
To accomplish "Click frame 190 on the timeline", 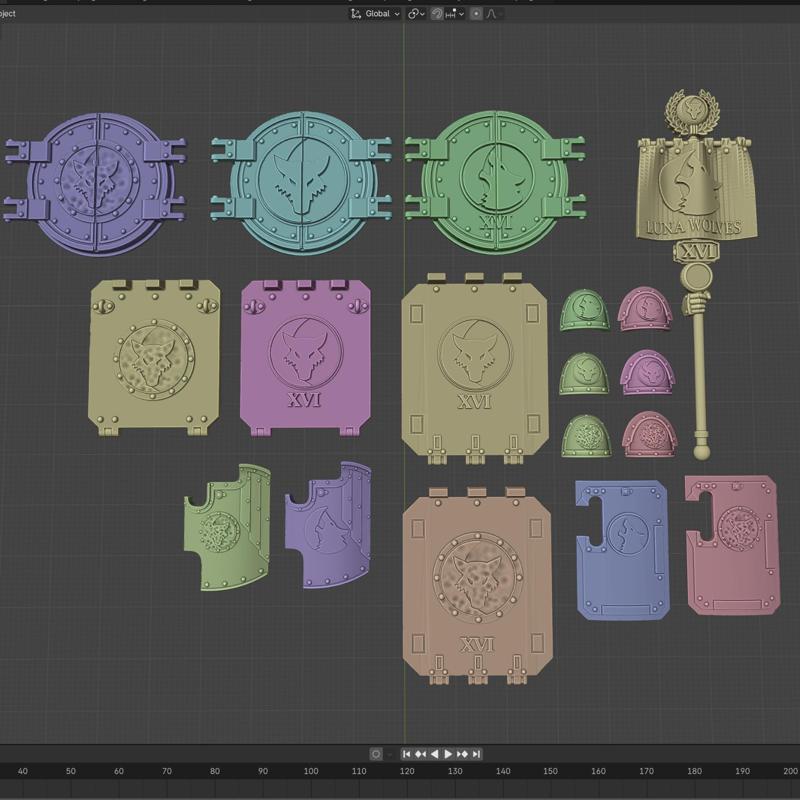I will [742, 771].
